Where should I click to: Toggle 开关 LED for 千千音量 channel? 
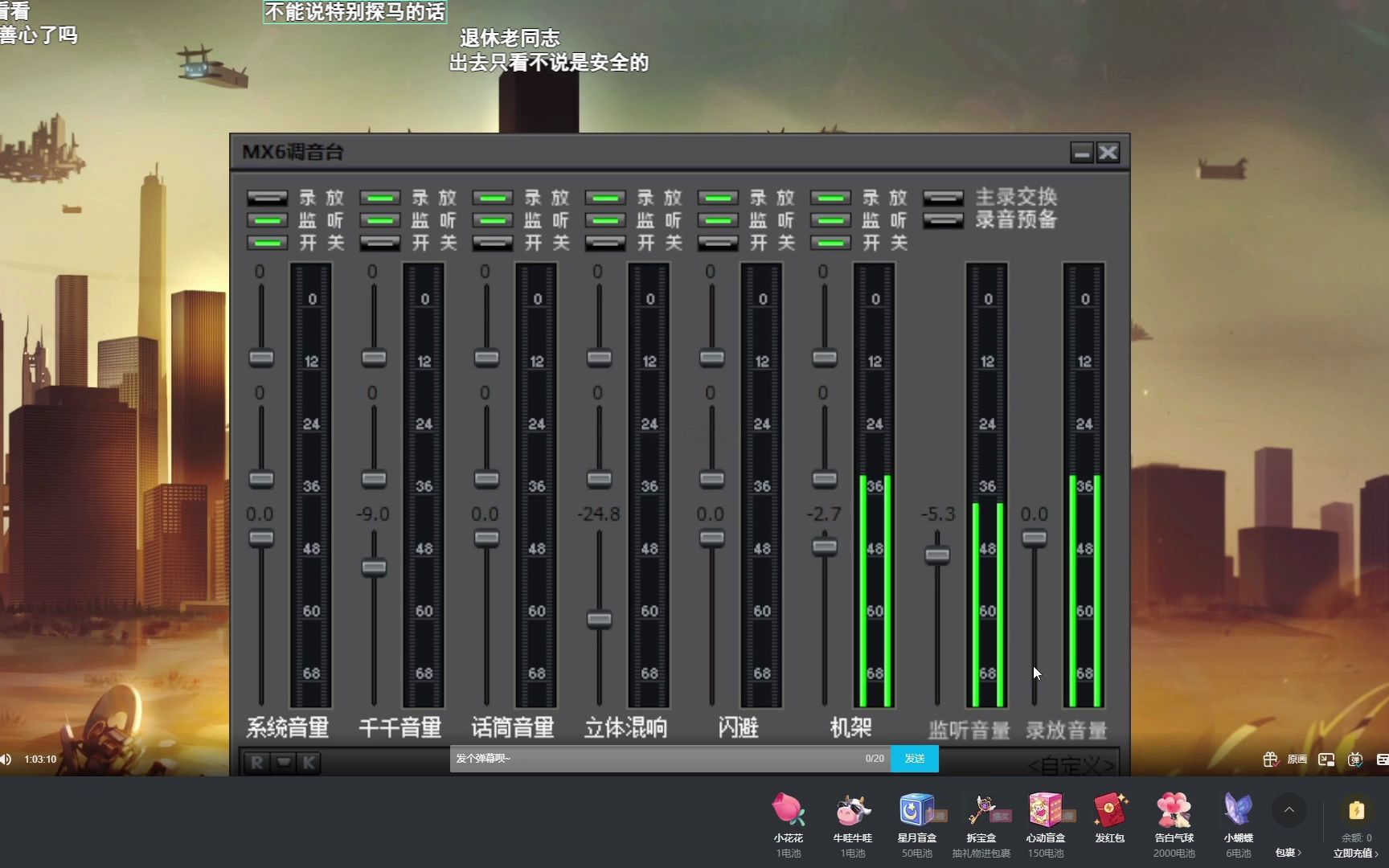[379, 242]
